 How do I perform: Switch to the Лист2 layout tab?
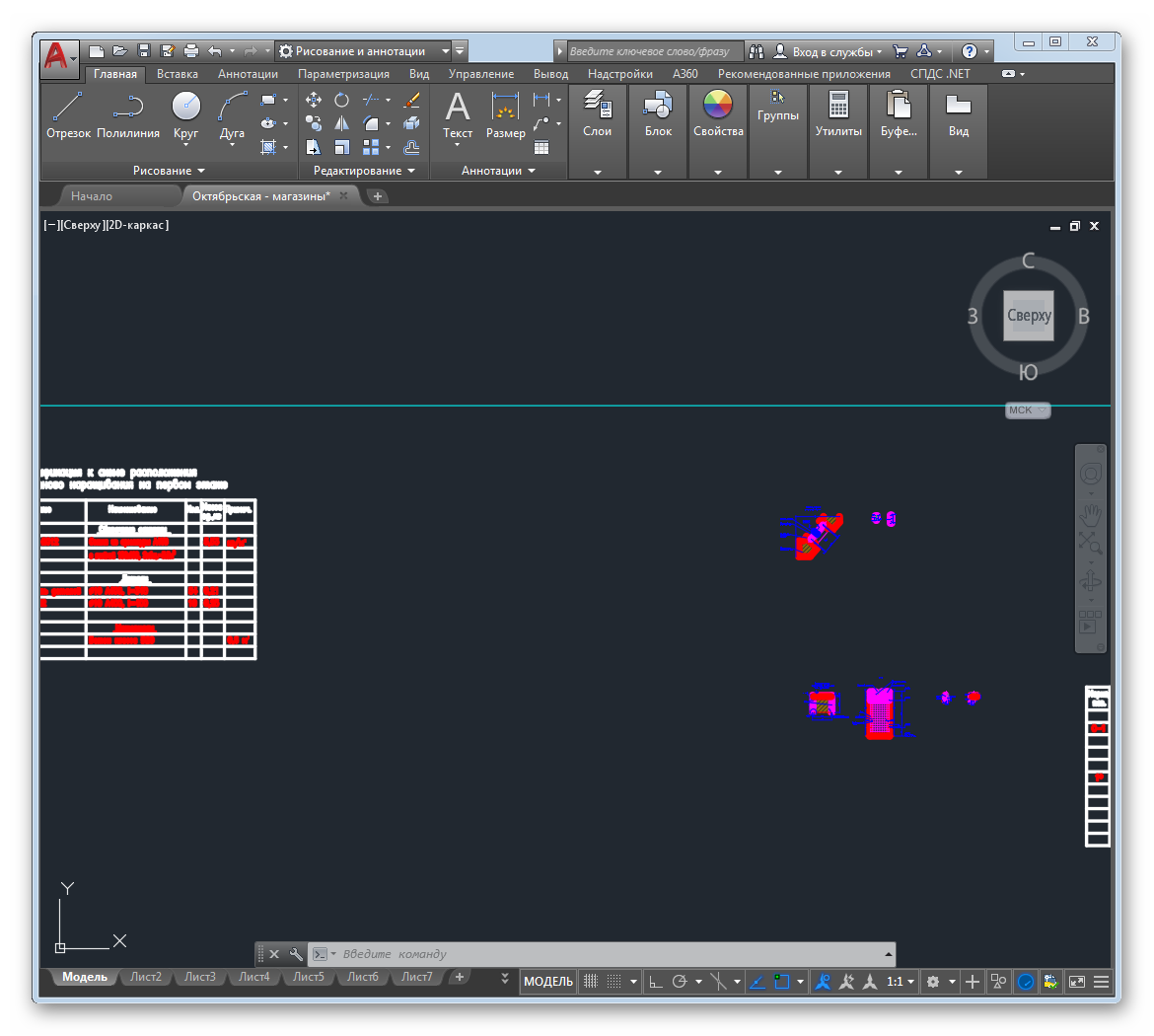click(x=146, y=977)
